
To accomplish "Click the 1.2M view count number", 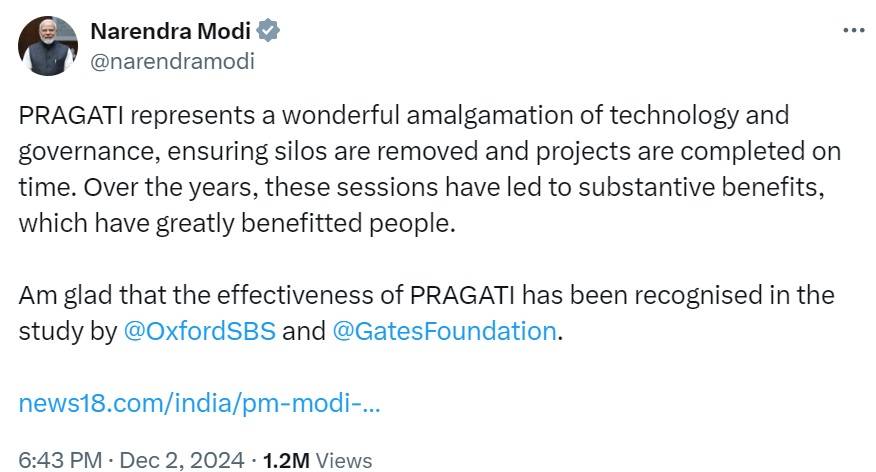I will click(285, 460).
